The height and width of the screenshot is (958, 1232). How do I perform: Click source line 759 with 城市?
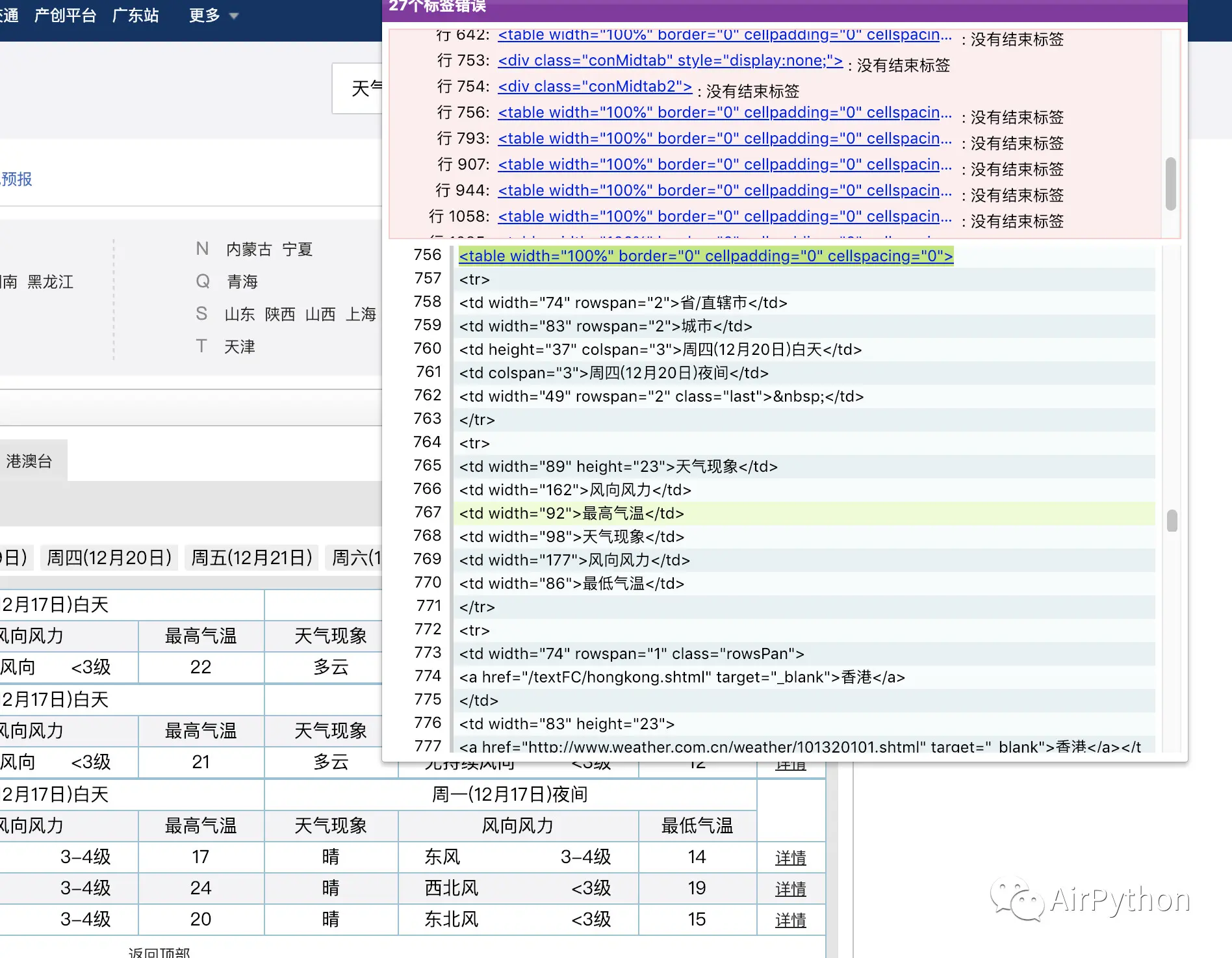click(x=806, y=326)
